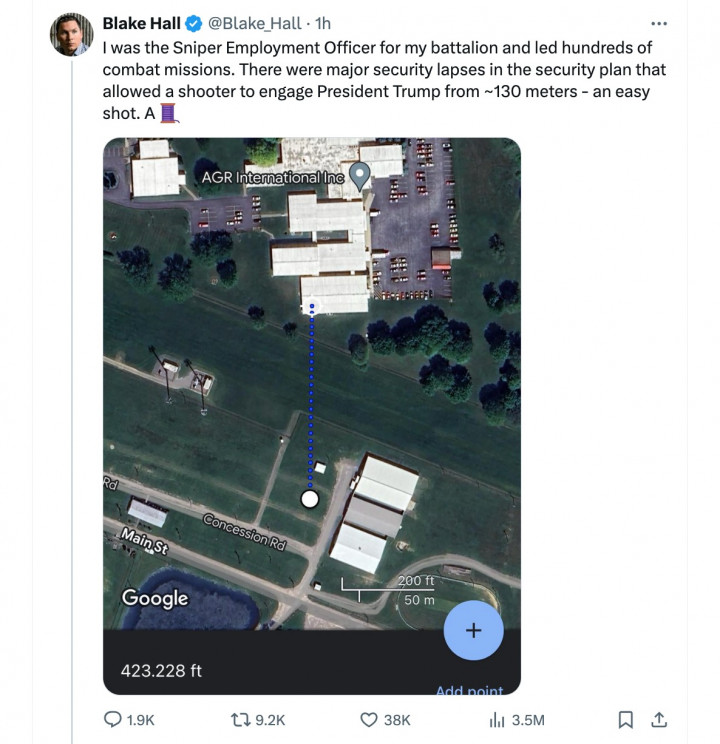Like the tweet with the heart icon
The height and width of the screenshot is (744, 720).
click(369, 719)
